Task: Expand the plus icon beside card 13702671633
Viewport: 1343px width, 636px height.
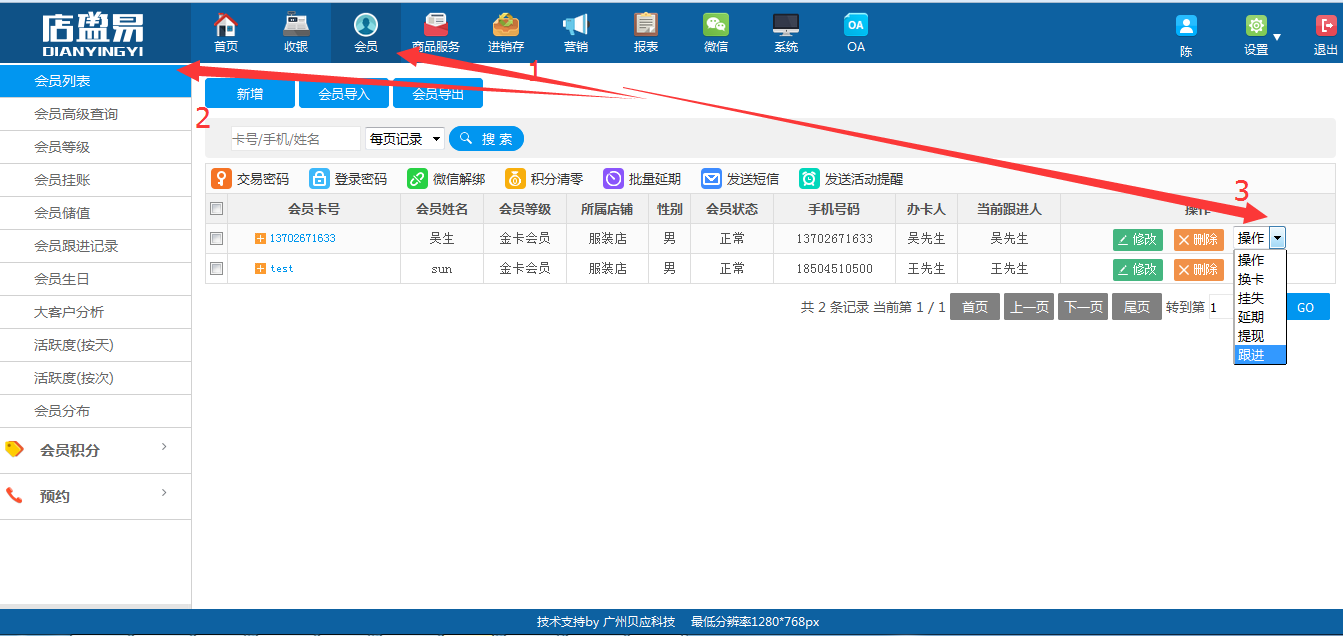Action: (261, 239)
